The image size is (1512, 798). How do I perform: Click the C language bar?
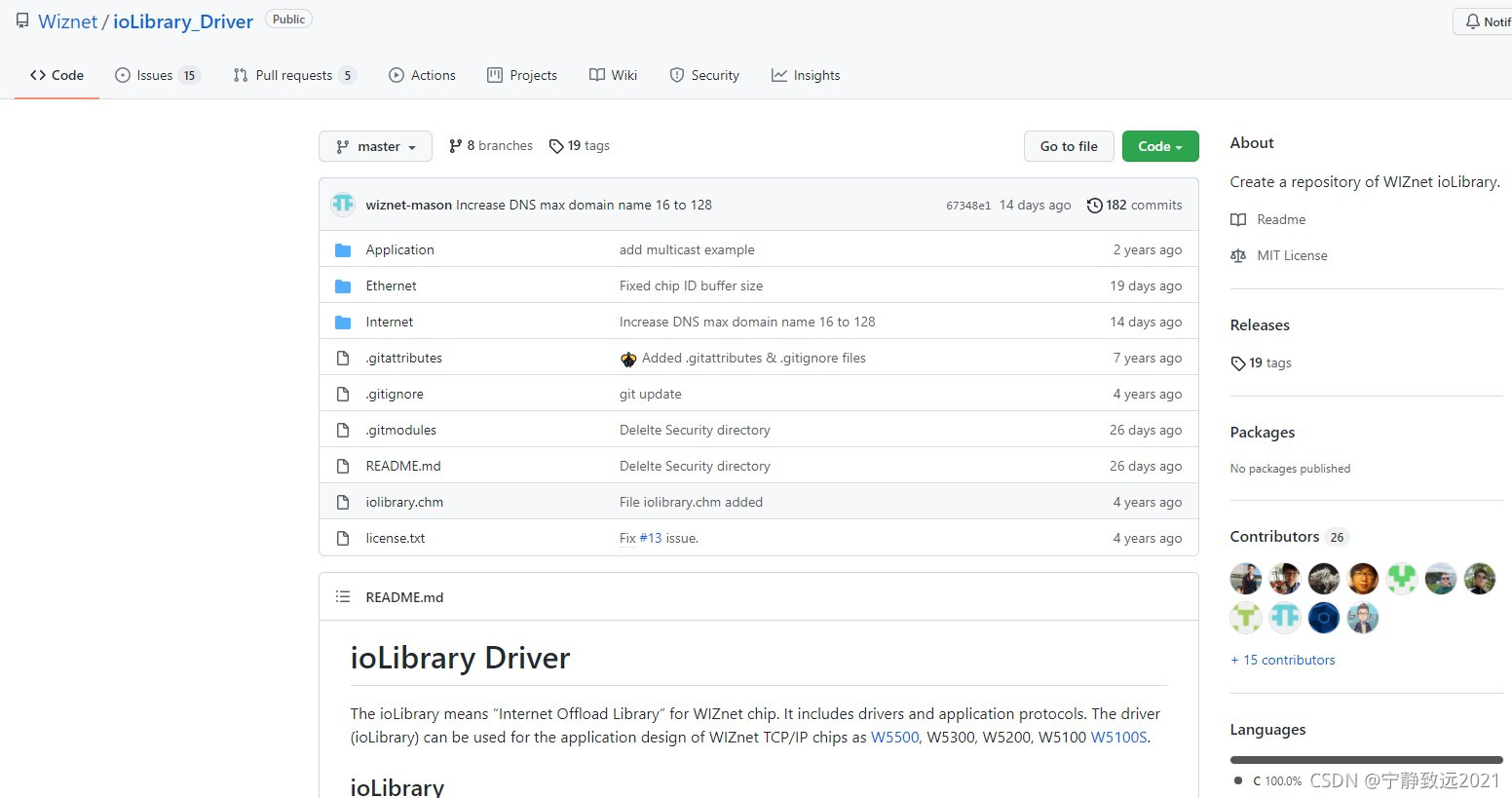click(1367, 759)
